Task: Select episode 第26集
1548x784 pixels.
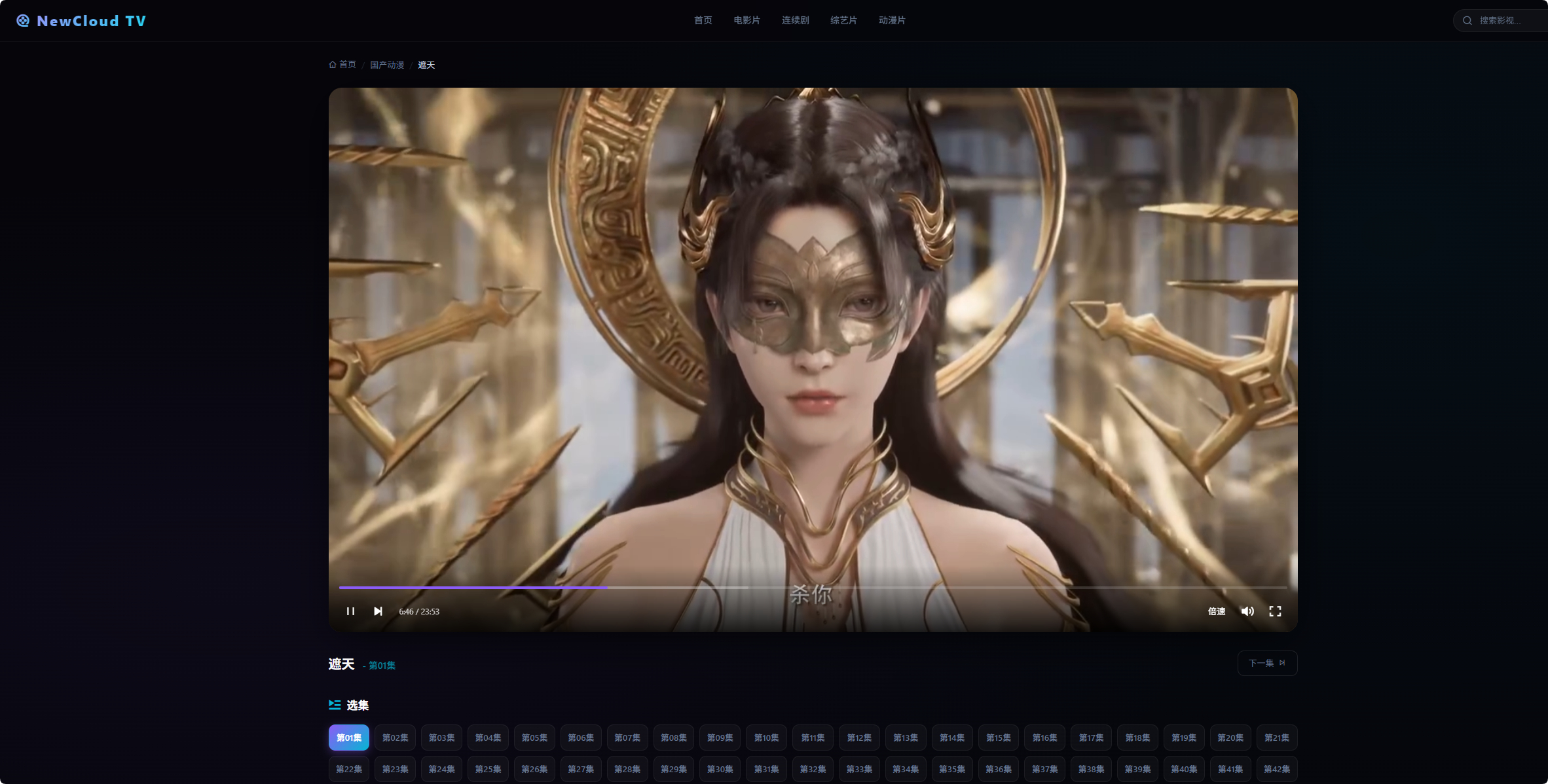Action: 535,769
